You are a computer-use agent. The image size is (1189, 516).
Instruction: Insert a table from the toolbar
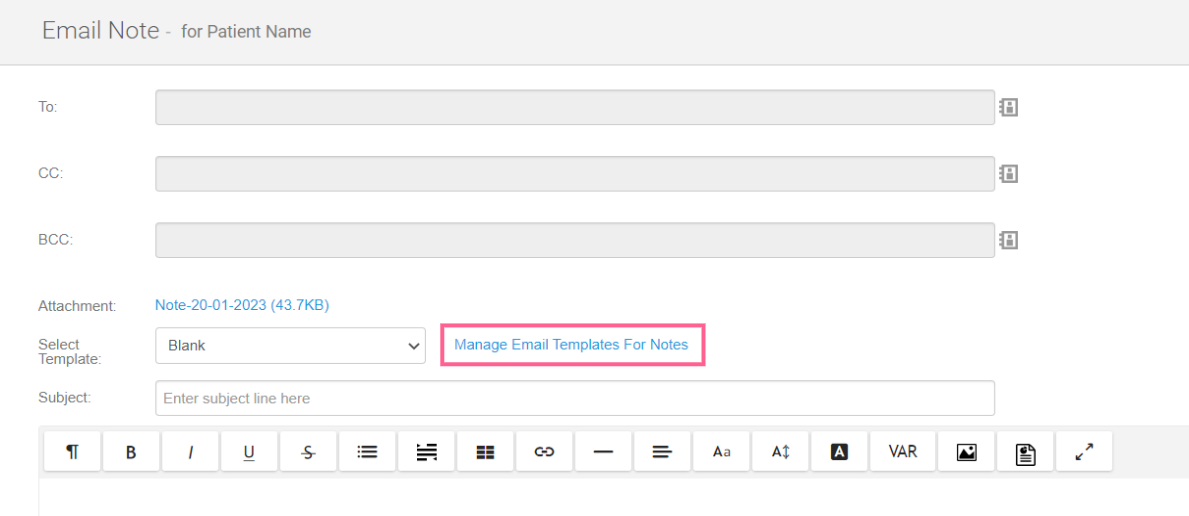tap(485, 452)
